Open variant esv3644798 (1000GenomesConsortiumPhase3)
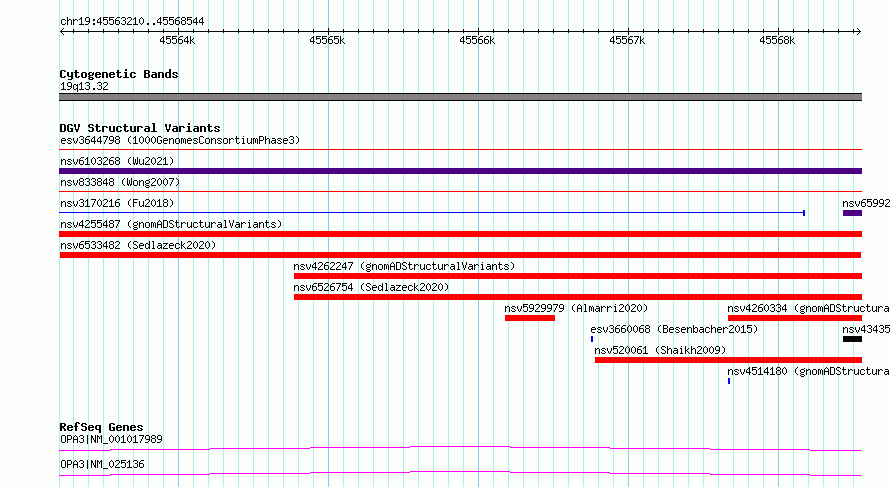Screen dimensions: 890x487 tap(180, 140)
